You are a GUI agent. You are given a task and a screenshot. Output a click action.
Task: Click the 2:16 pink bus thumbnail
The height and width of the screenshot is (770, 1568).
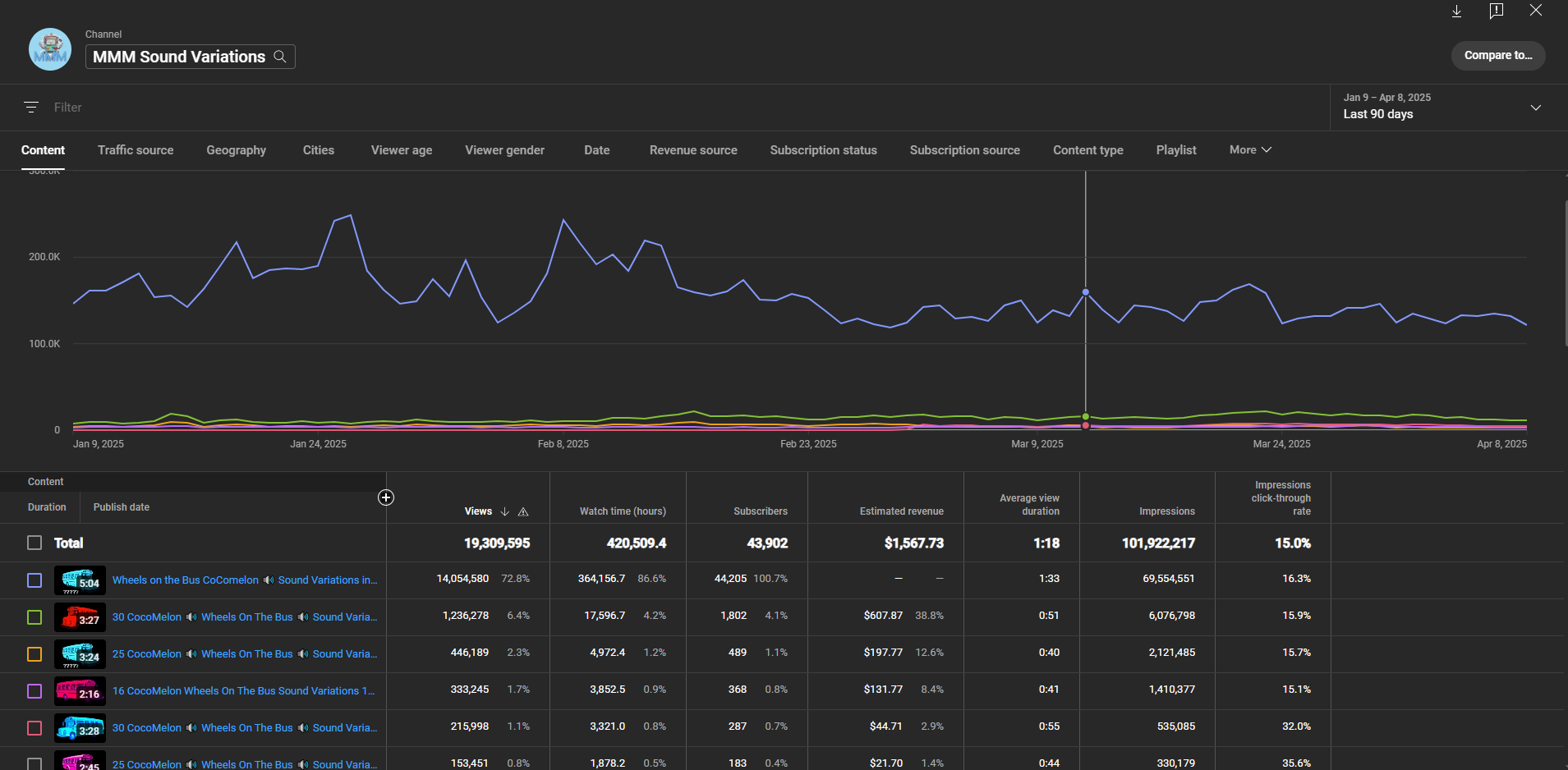[80, 691]
